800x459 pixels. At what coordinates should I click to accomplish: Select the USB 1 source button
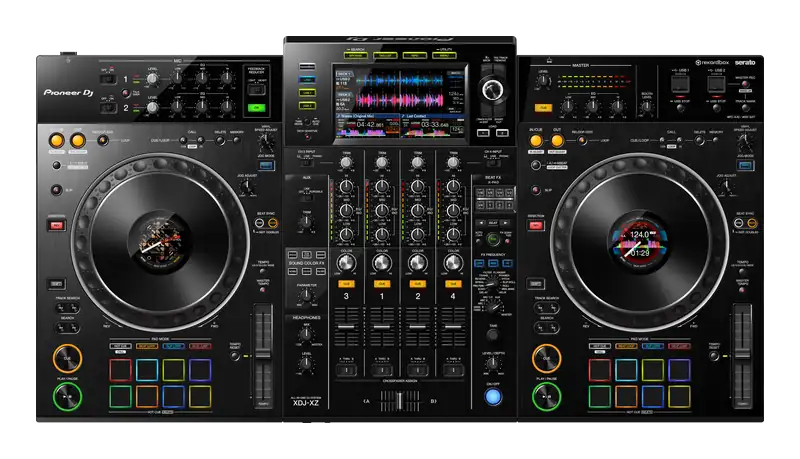307,93
